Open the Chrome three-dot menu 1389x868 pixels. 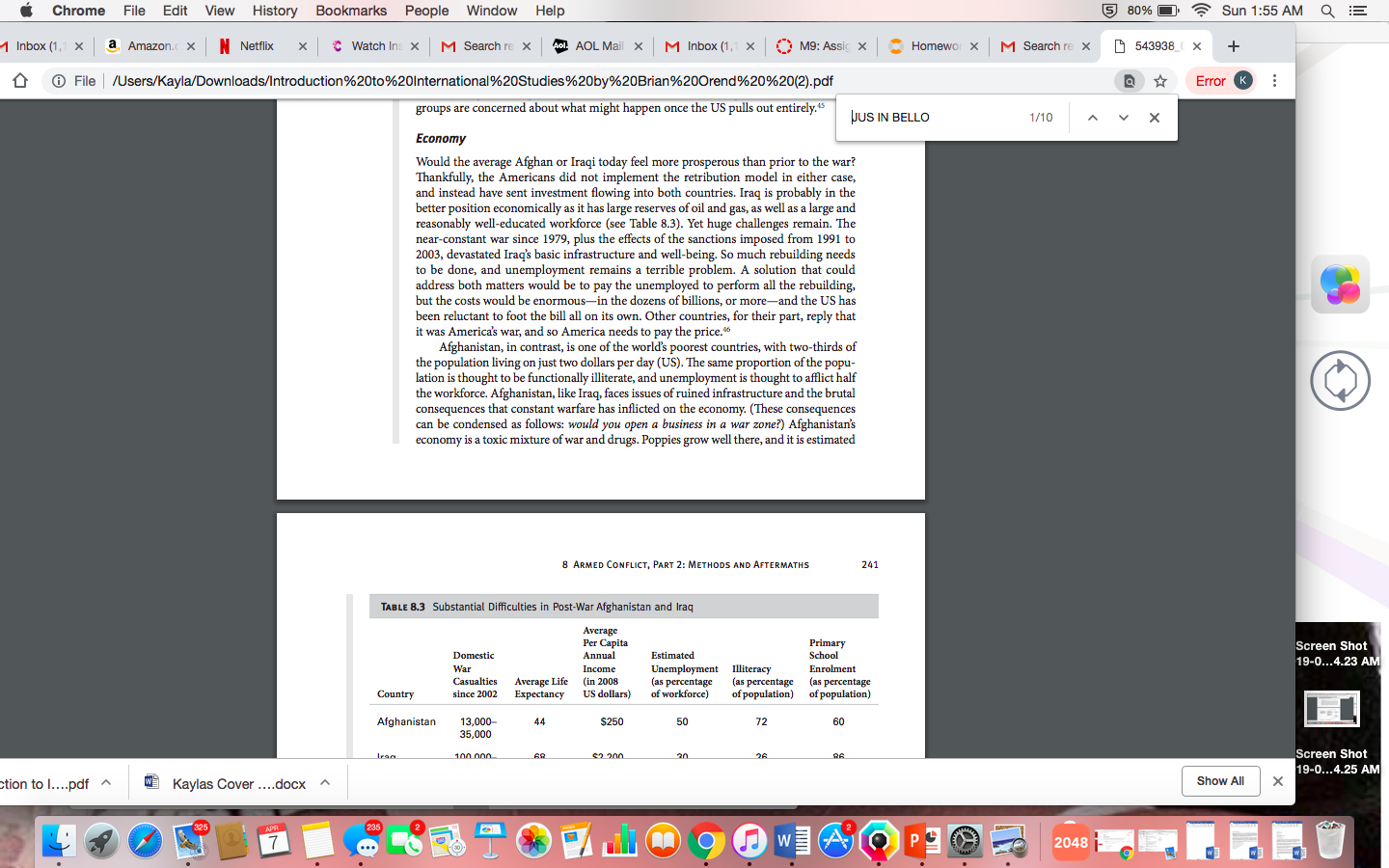[x=1274, y=81]
